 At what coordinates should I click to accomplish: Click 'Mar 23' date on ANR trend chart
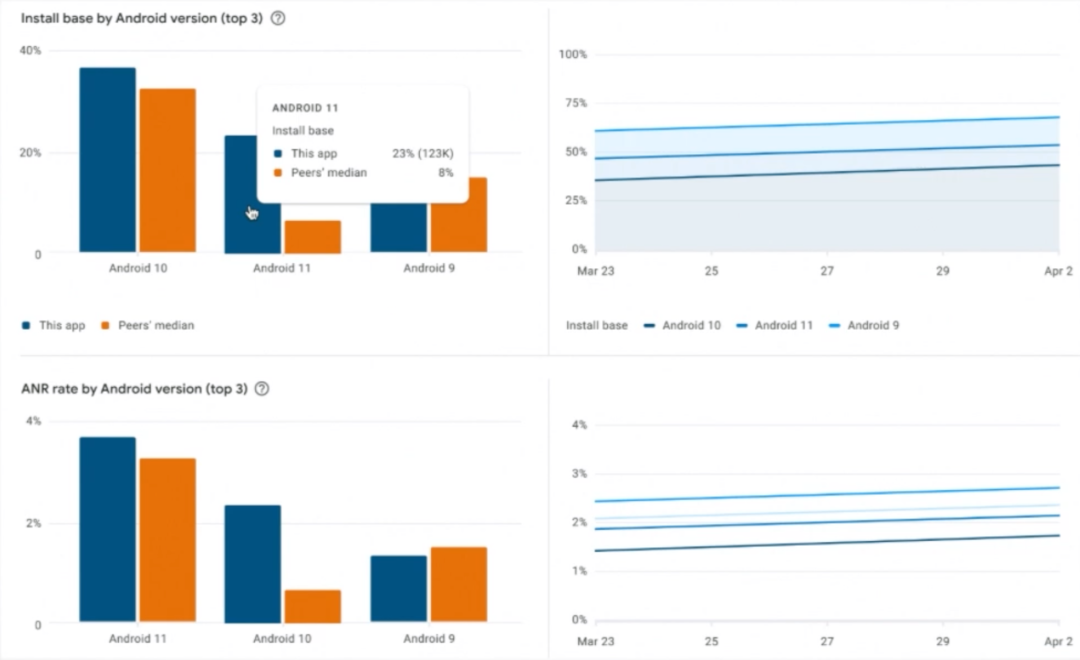(596, 641)
